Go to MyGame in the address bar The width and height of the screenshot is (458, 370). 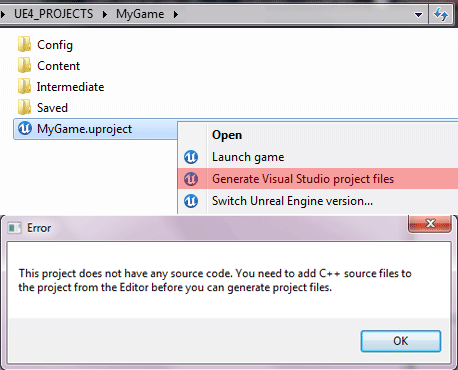[140, 14]
